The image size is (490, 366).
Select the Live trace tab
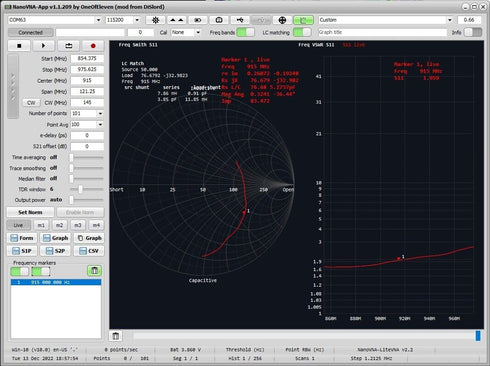pos(18,225)
